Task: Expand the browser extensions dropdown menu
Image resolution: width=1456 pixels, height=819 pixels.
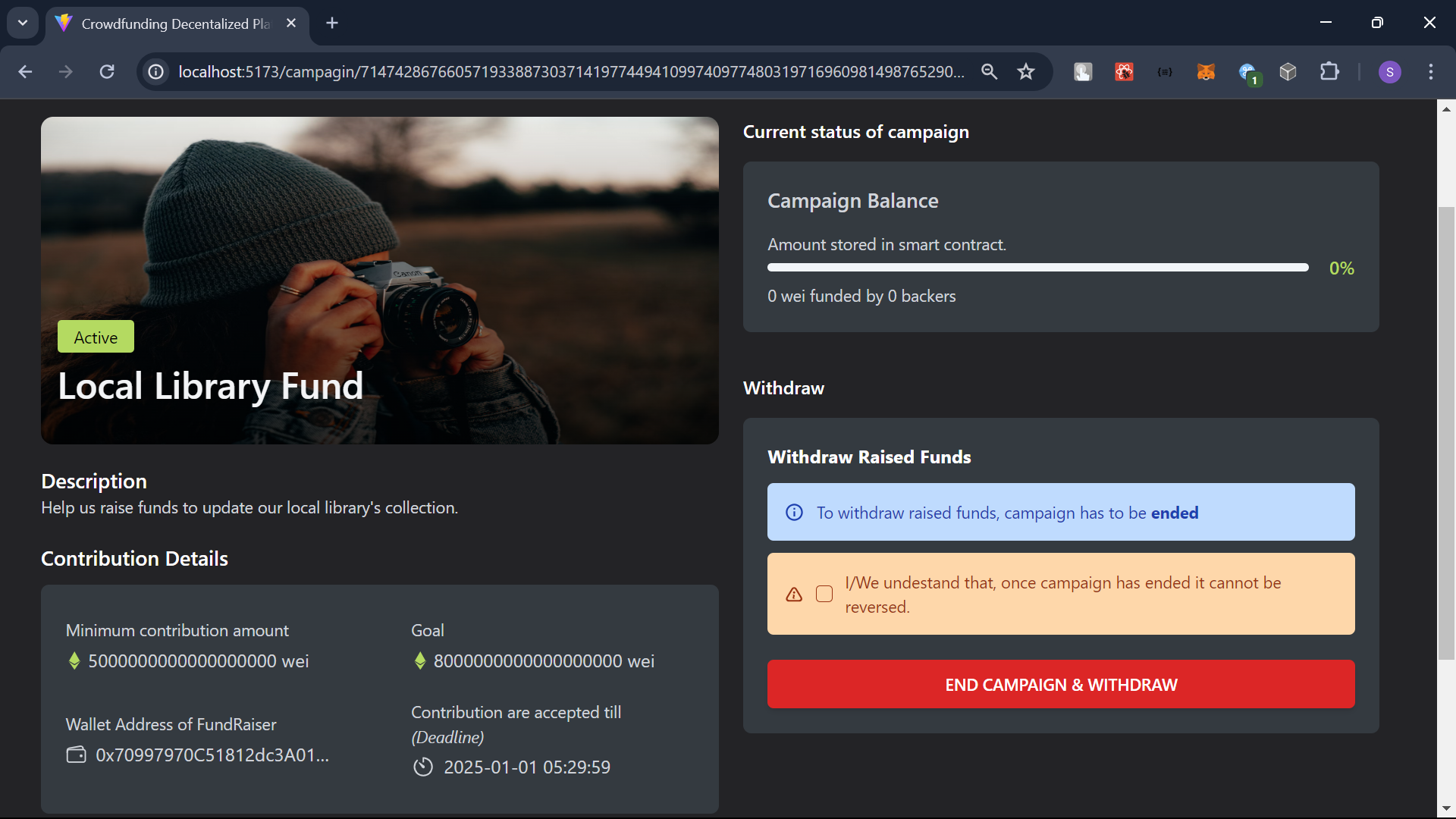Action: 1331,71
